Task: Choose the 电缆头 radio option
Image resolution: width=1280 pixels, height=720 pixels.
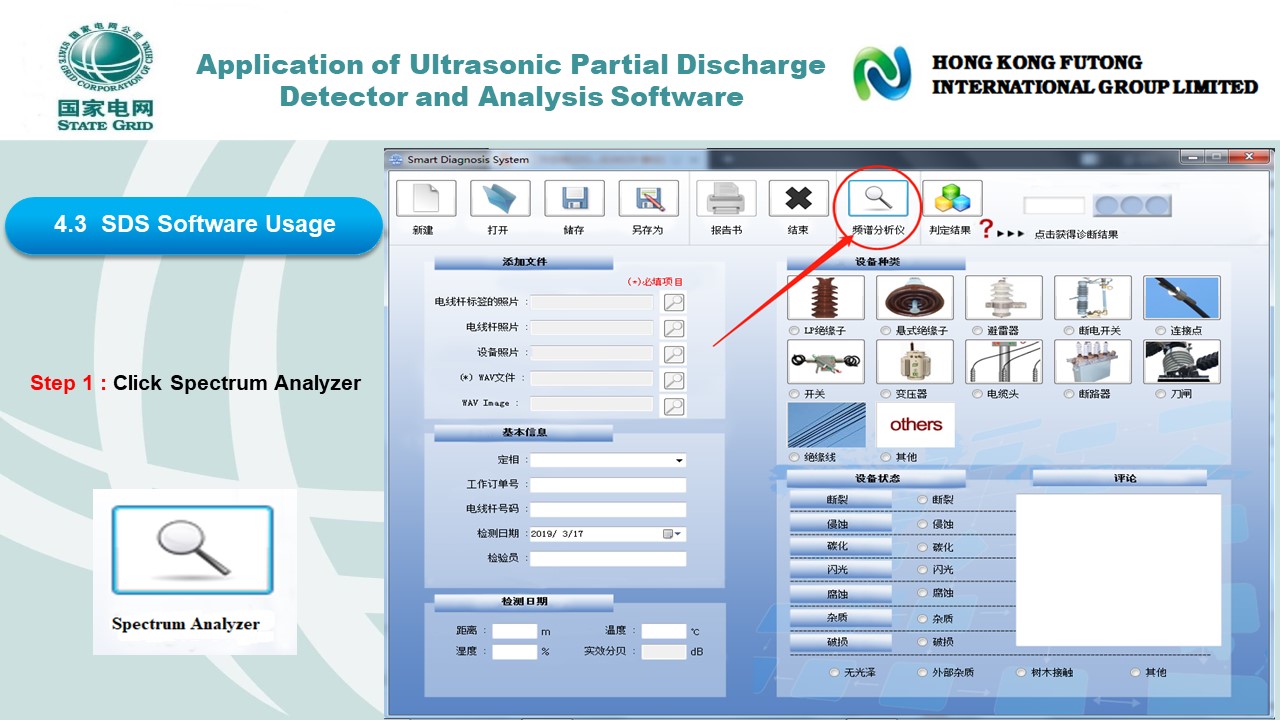Action: pyautogui.click(x=977, y=394)
